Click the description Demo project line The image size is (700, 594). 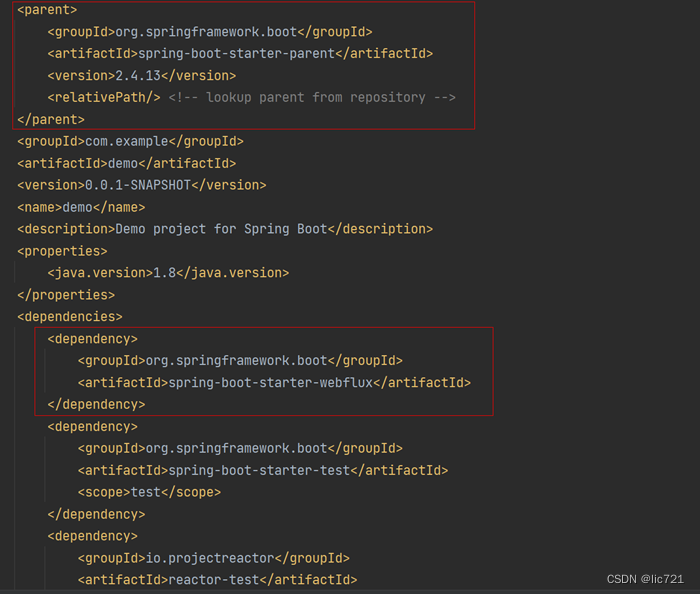tap(225, 229)
